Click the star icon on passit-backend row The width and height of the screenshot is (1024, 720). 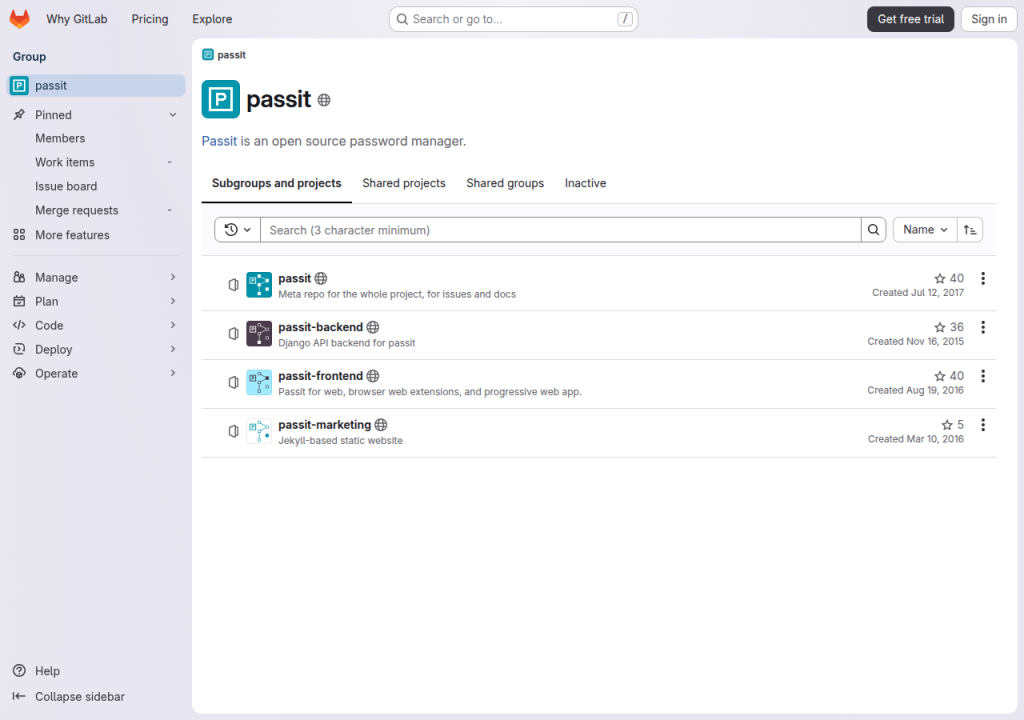pos(940,327)
